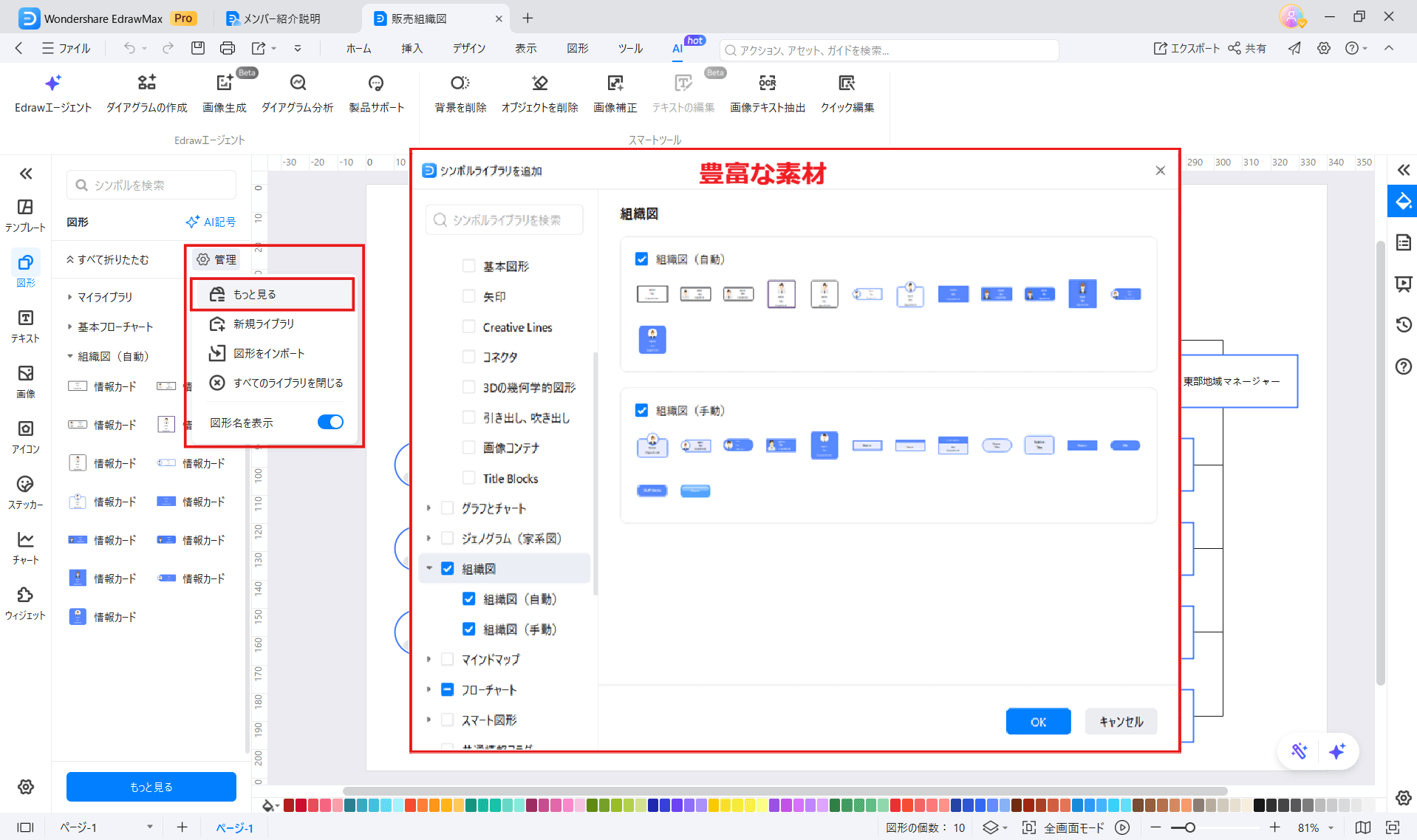1417x840 pixels.
Task: Select the オブジェクトを削除 tool
Action: (539, 92)
